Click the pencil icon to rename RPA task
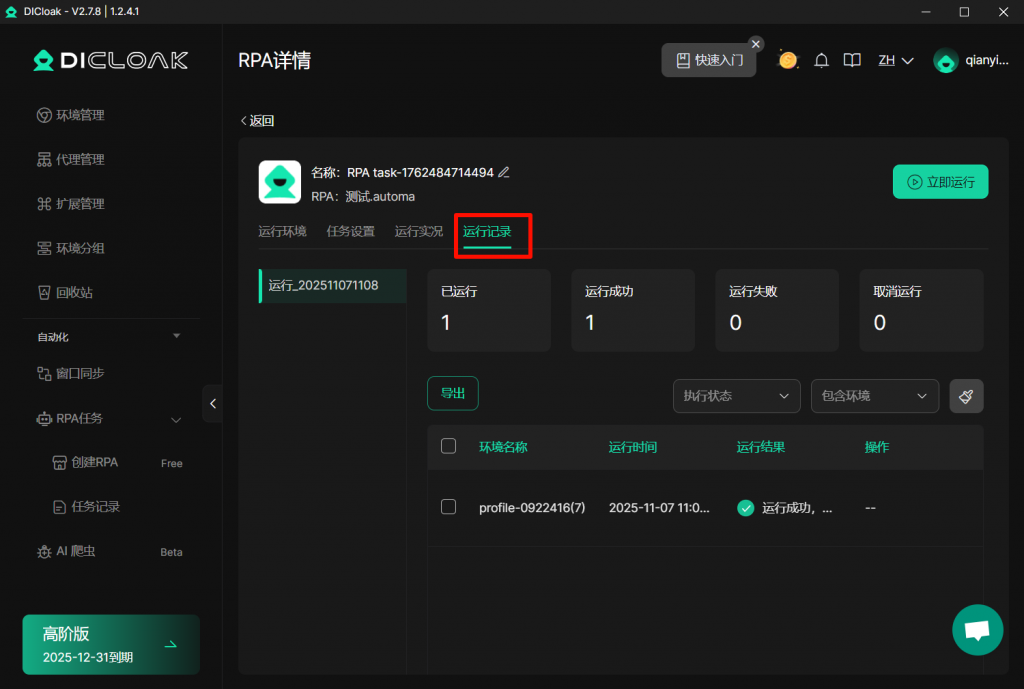The image size is (1024, 689). click(x=504, y=172)
